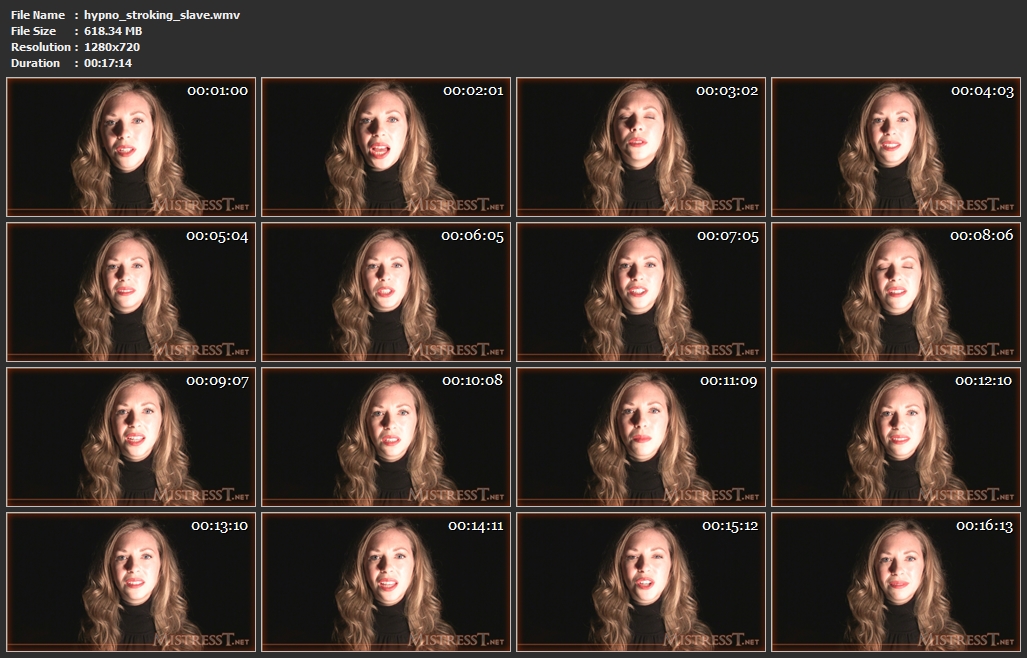Open the thumbnail marked 00:03:02
Screen dimensions: 1027x658
tap(641, 147)
